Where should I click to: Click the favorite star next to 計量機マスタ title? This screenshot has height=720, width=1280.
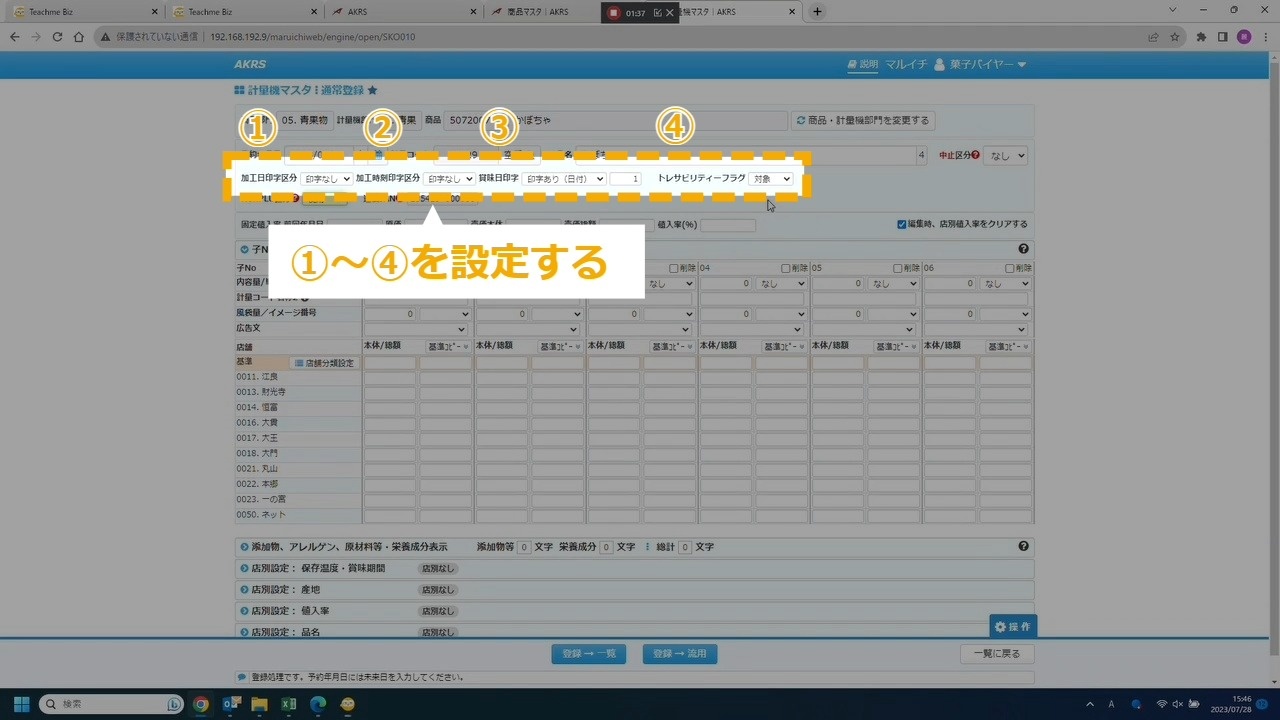click(372, 90)
